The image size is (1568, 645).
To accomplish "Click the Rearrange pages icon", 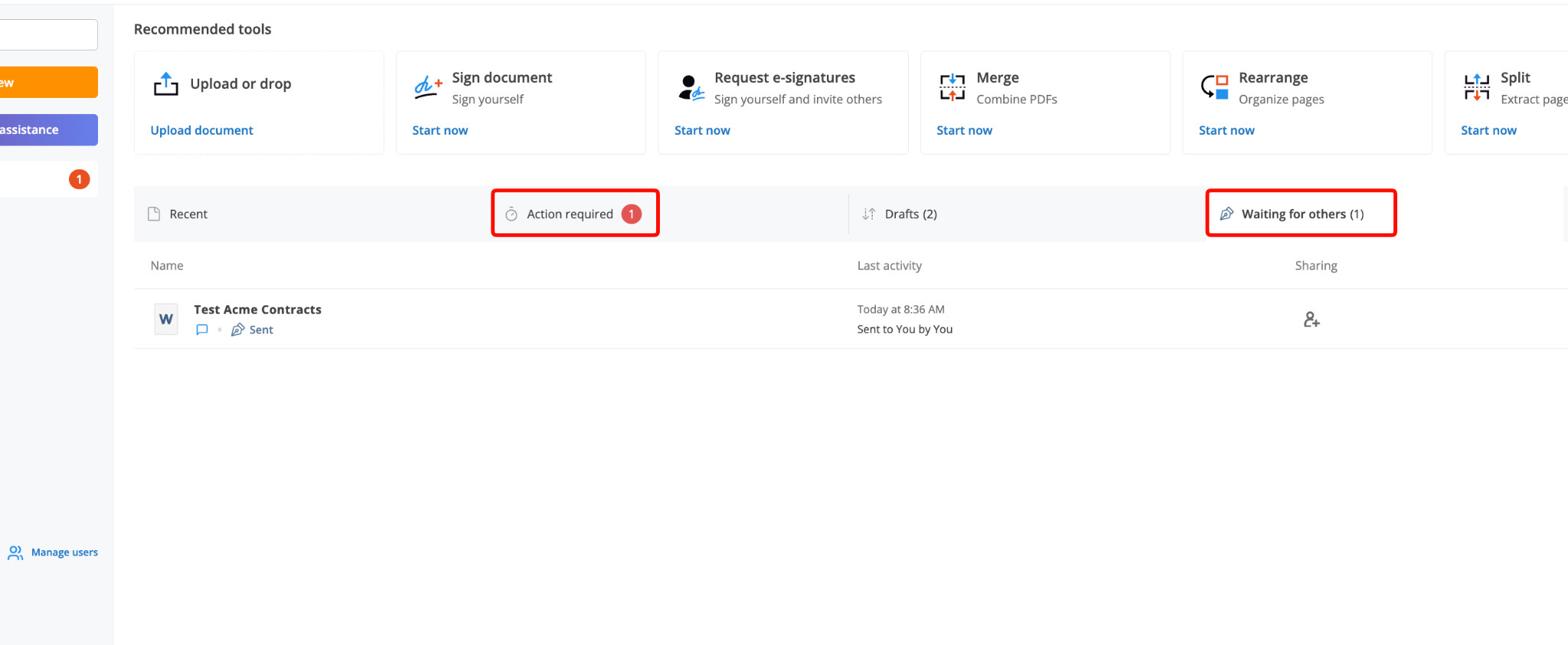I will [1215, 86].
